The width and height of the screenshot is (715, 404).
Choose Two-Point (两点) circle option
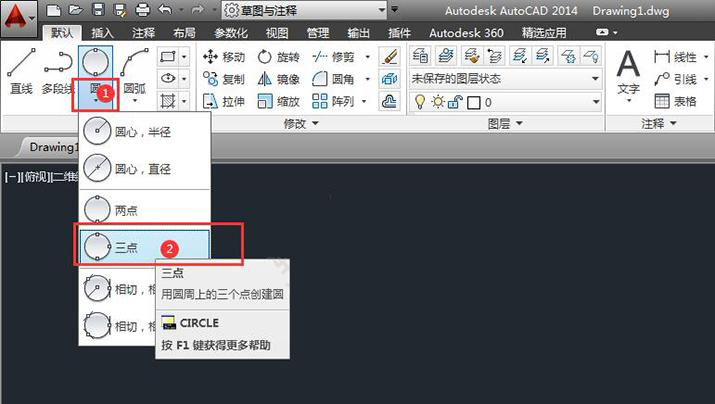(x=145, y=210)
